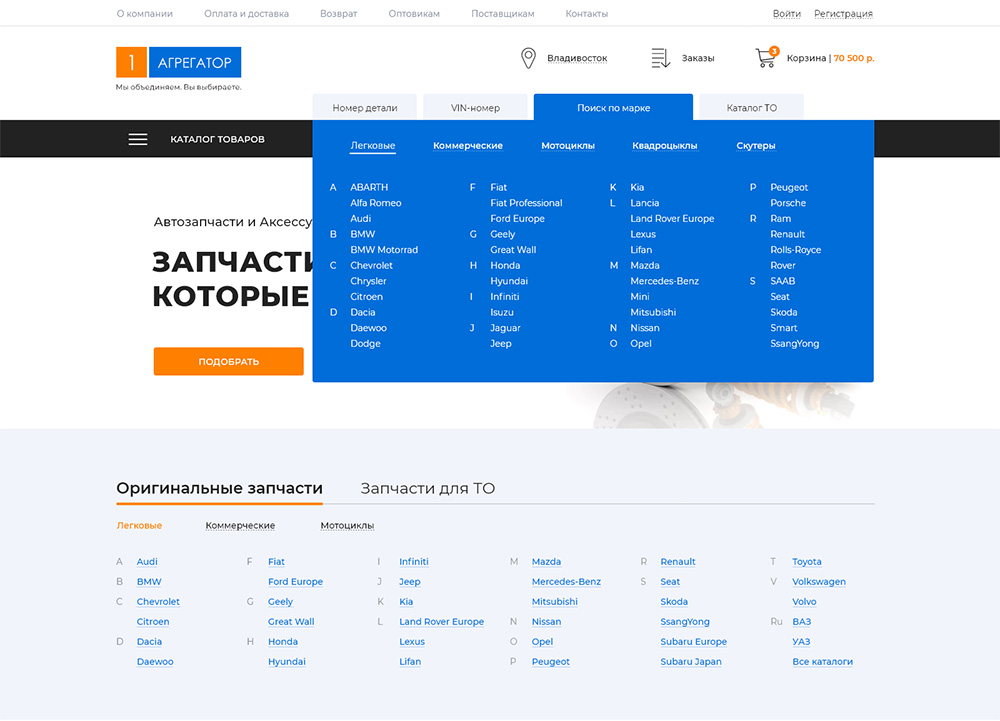Viewport: 1000px width, 721px height.
Task: Select Mini in the brand panel
Action: (640, 296)
